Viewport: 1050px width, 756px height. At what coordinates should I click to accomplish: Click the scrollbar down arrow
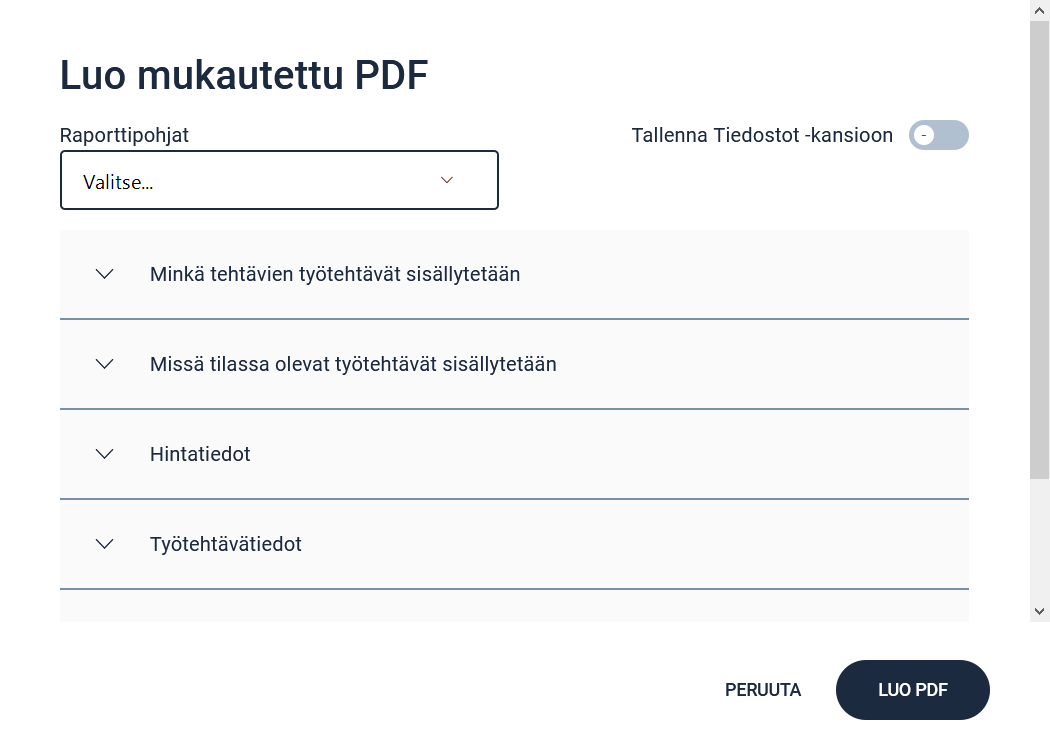(1040, 610)
